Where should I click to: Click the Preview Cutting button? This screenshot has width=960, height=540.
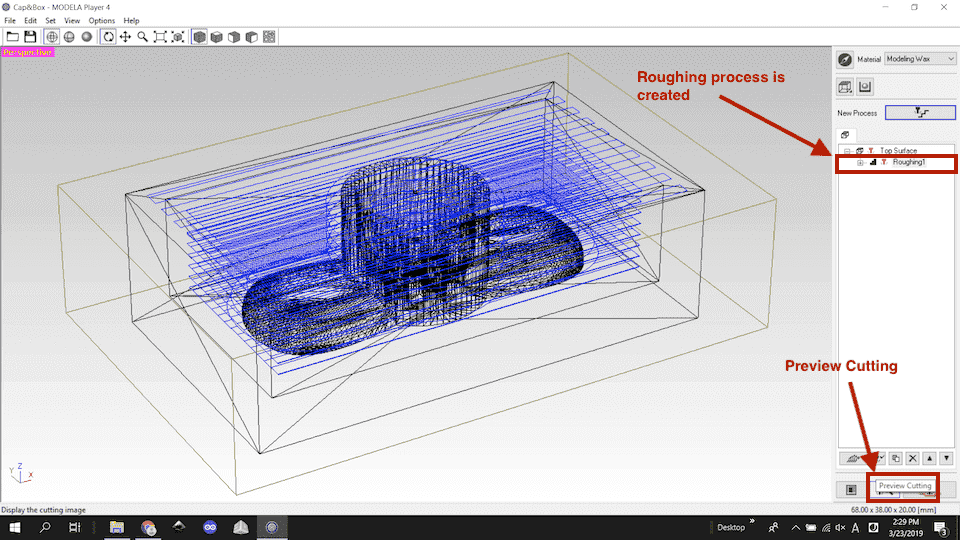886,491
